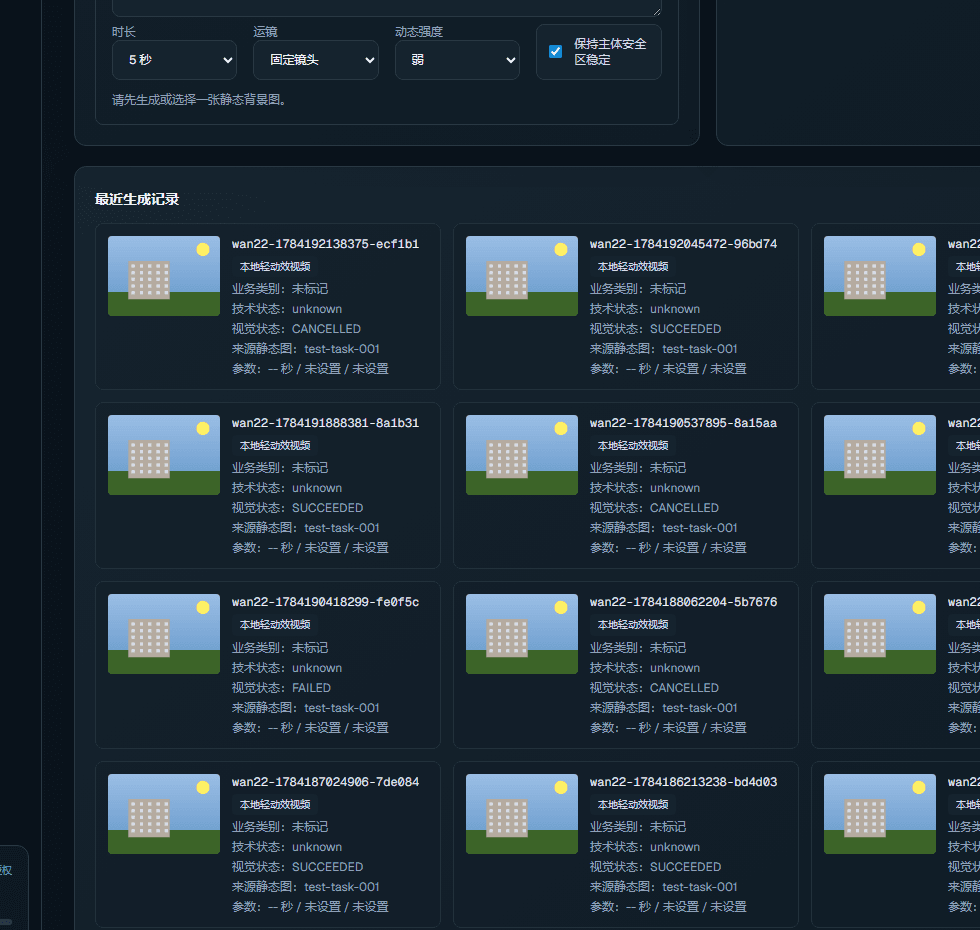
Task: Open thumbnail of record wan22-1784186213238-bd4d03
Action: (522, 814)
